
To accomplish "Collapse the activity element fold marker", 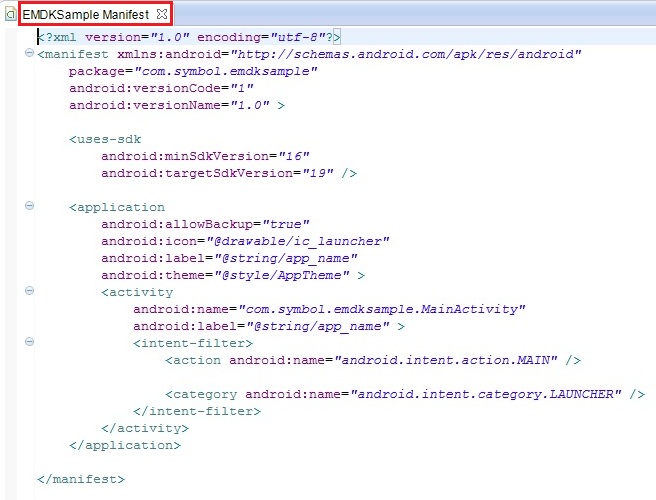I will tap(29, 290).
